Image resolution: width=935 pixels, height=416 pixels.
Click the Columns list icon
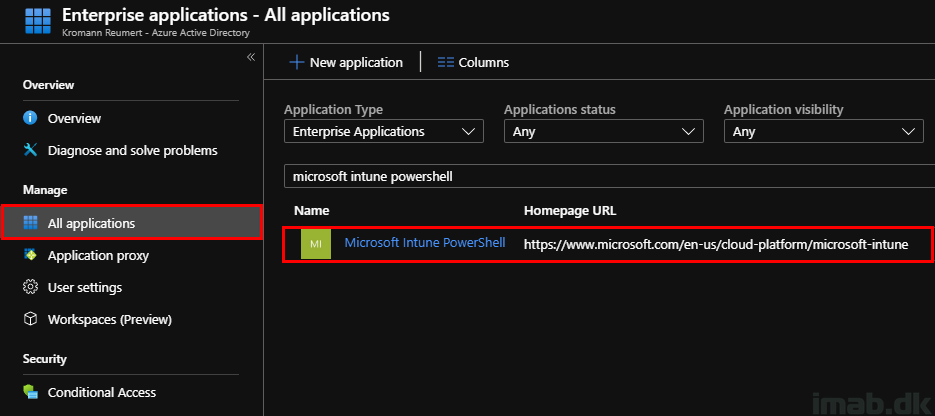(445, 62)
